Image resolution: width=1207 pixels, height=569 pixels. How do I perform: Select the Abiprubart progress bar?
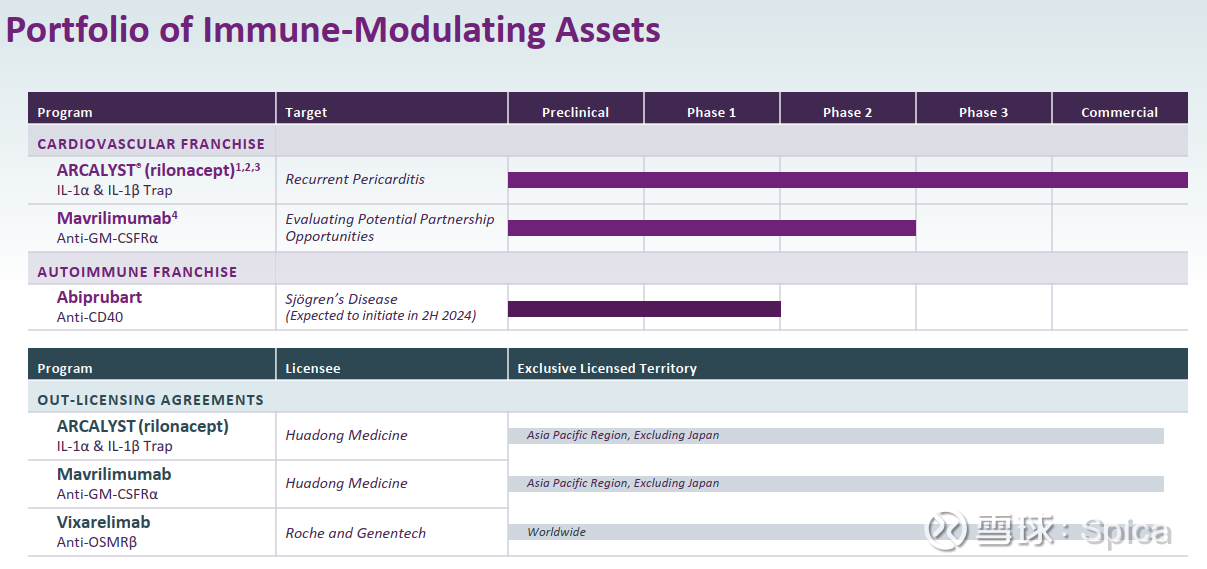point(644,309)
